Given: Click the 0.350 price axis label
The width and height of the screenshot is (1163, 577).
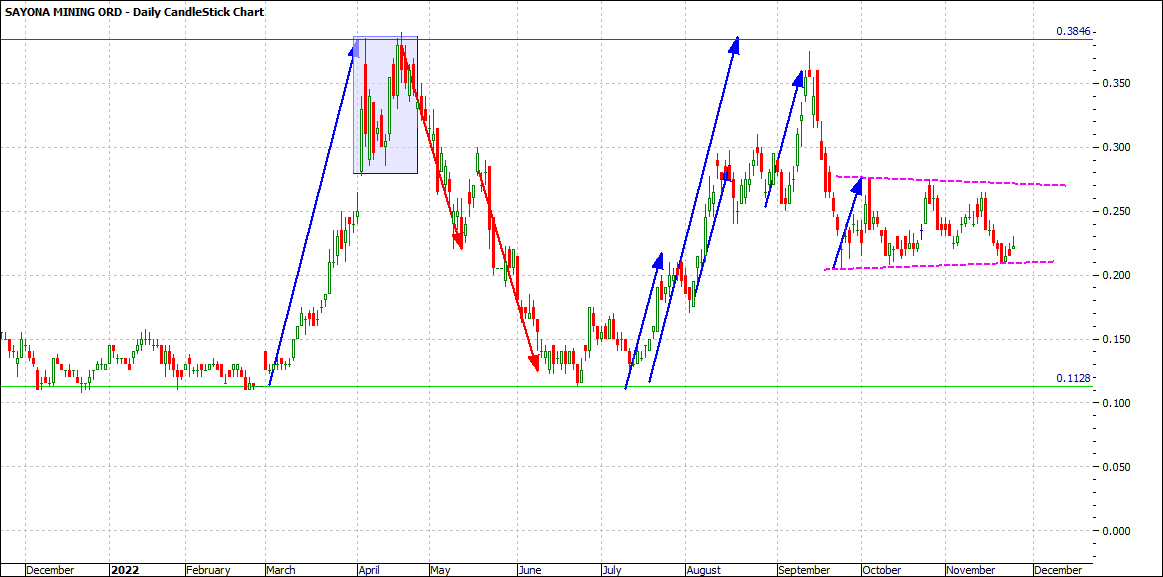Looking at the screenshot, I should click(1115, 84).
